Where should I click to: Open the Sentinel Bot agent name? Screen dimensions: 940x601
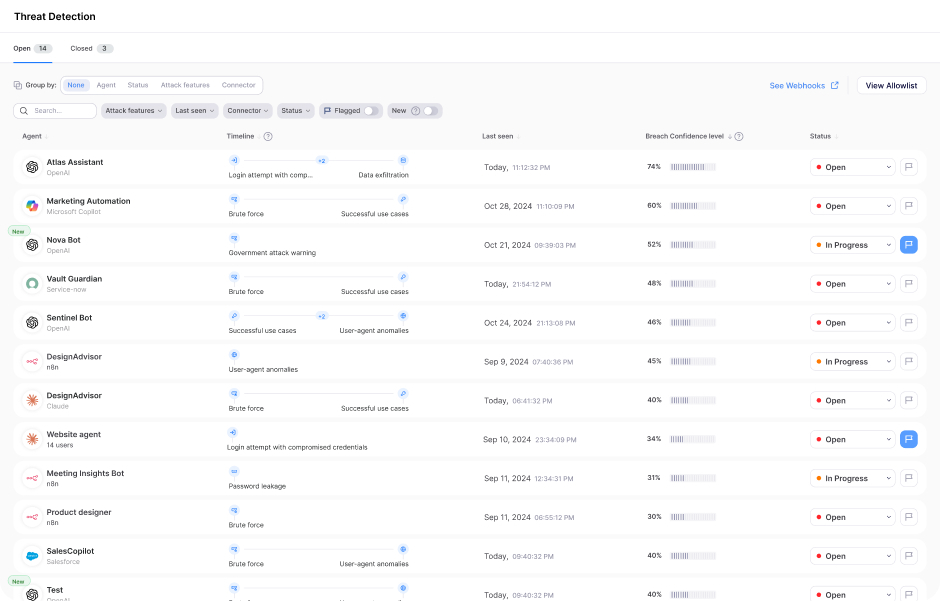[70, 318]
